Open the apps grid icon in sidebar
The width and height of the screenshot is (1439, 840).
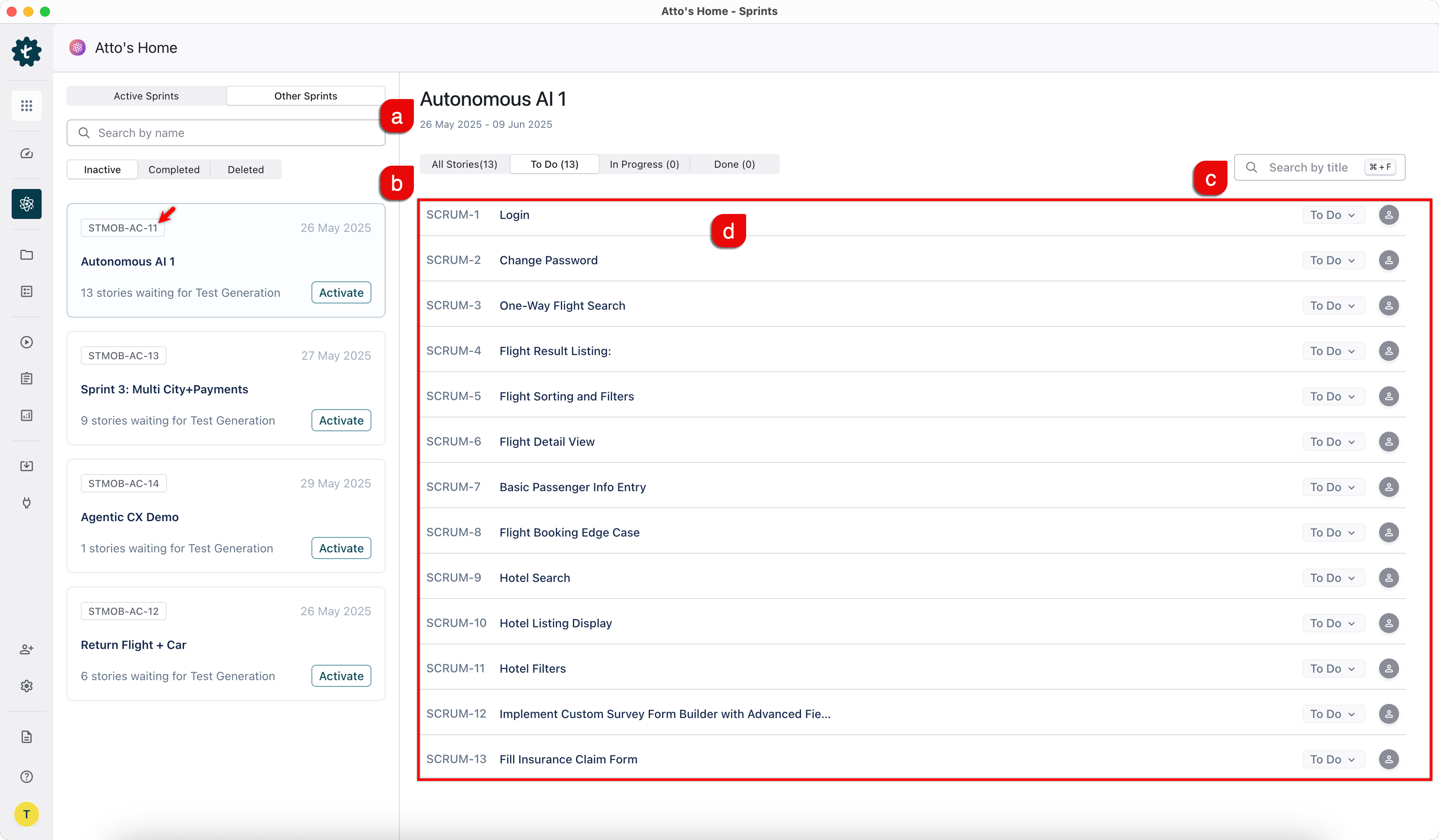tap(26, 106)
